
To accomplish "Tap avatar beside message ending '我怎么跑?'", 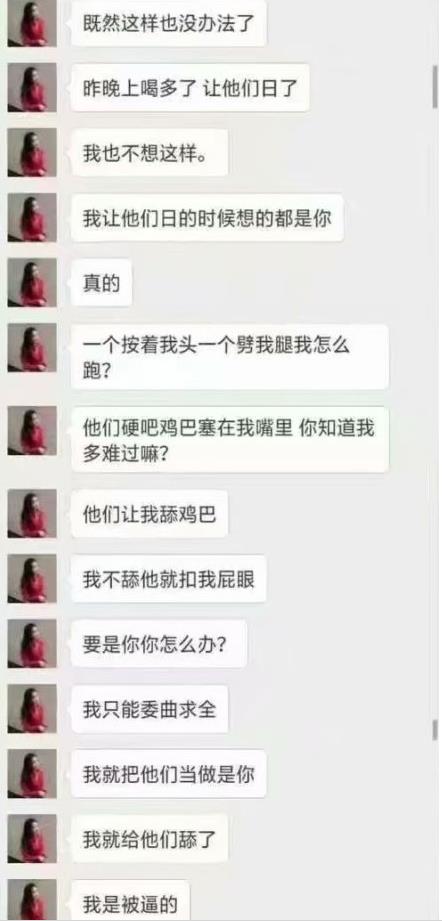I will pyautogui.click(x=32, y=347).
